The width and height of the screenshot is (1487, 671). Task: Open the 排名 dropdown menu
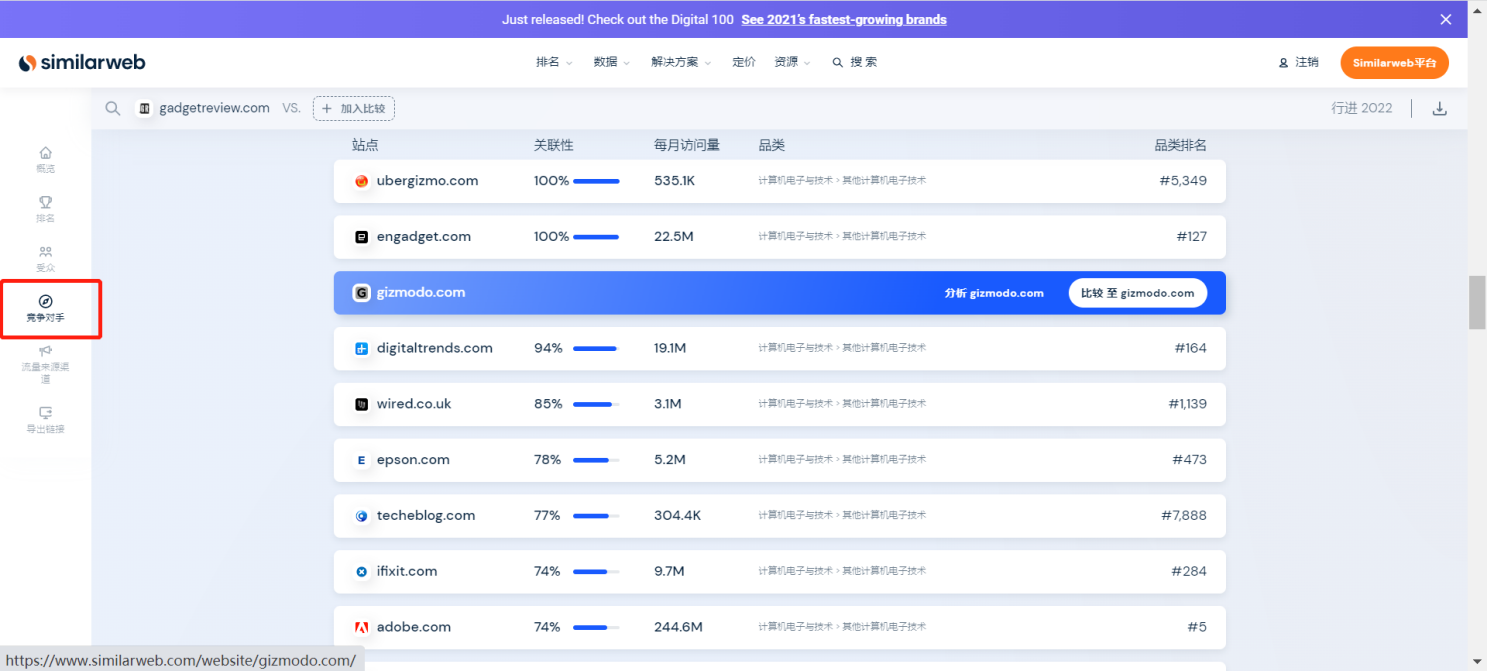coord(554,62)
